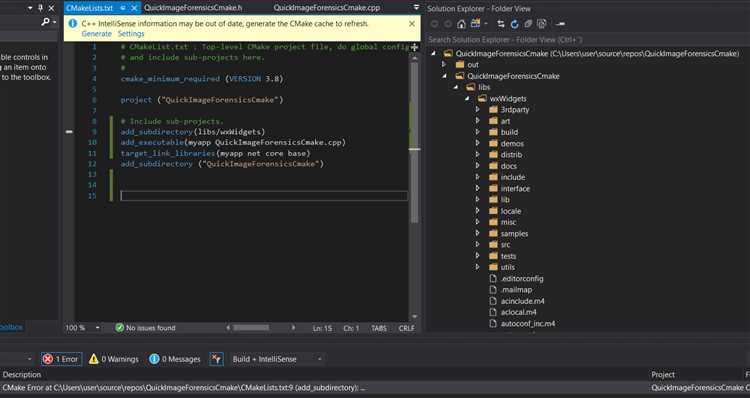Pin the CMakeLists.txt tab
This screenshot has height=398, width=750.
[123, 8]
